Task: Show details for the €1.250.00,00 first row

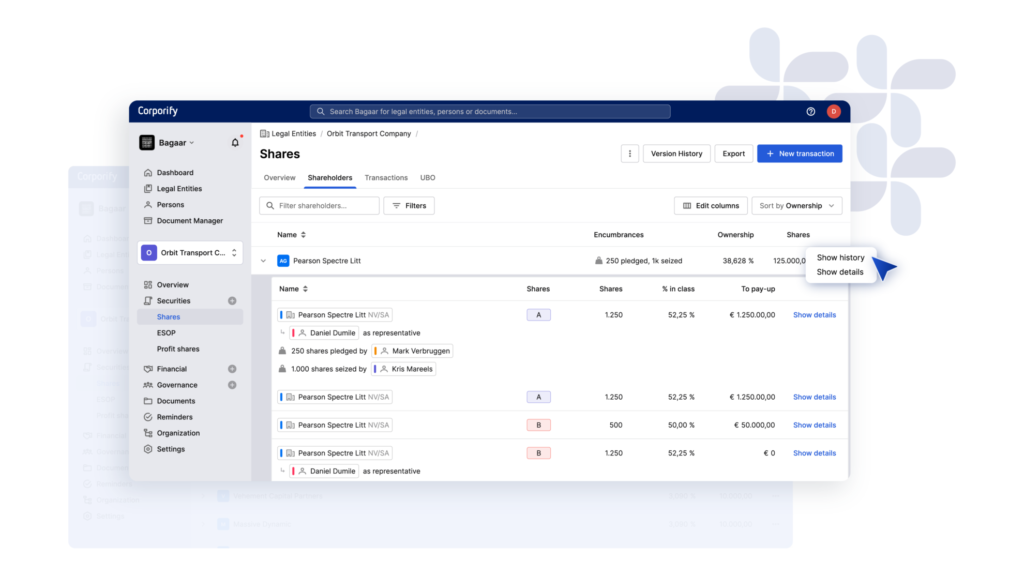Action: coord(814,315)
